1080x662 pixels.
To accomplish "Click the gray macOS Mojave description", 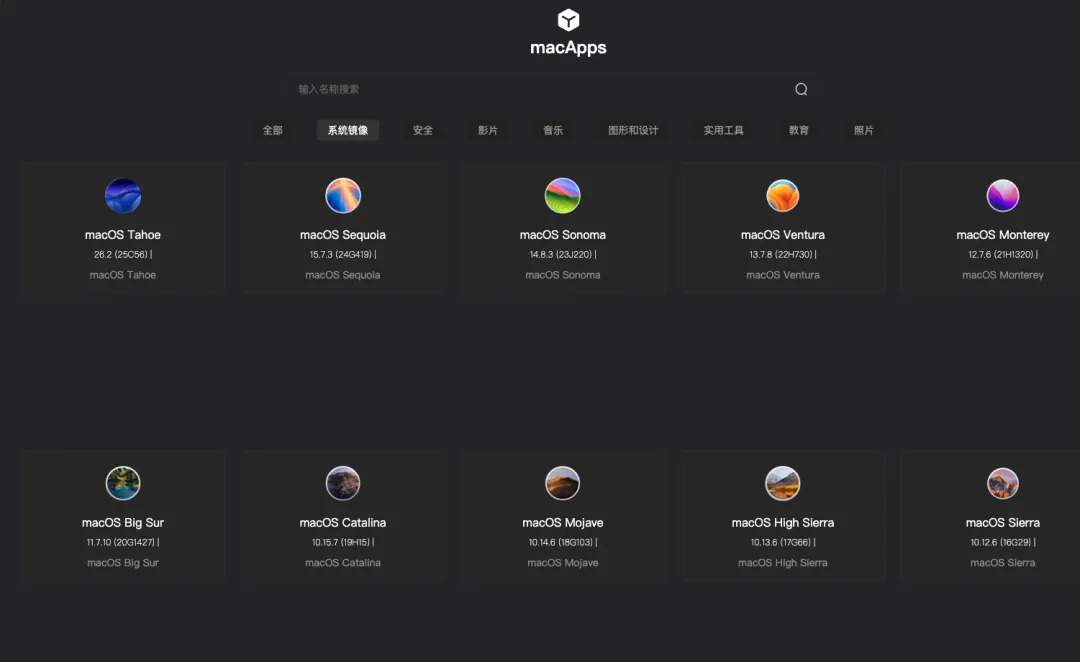I will tap(563, 563).
